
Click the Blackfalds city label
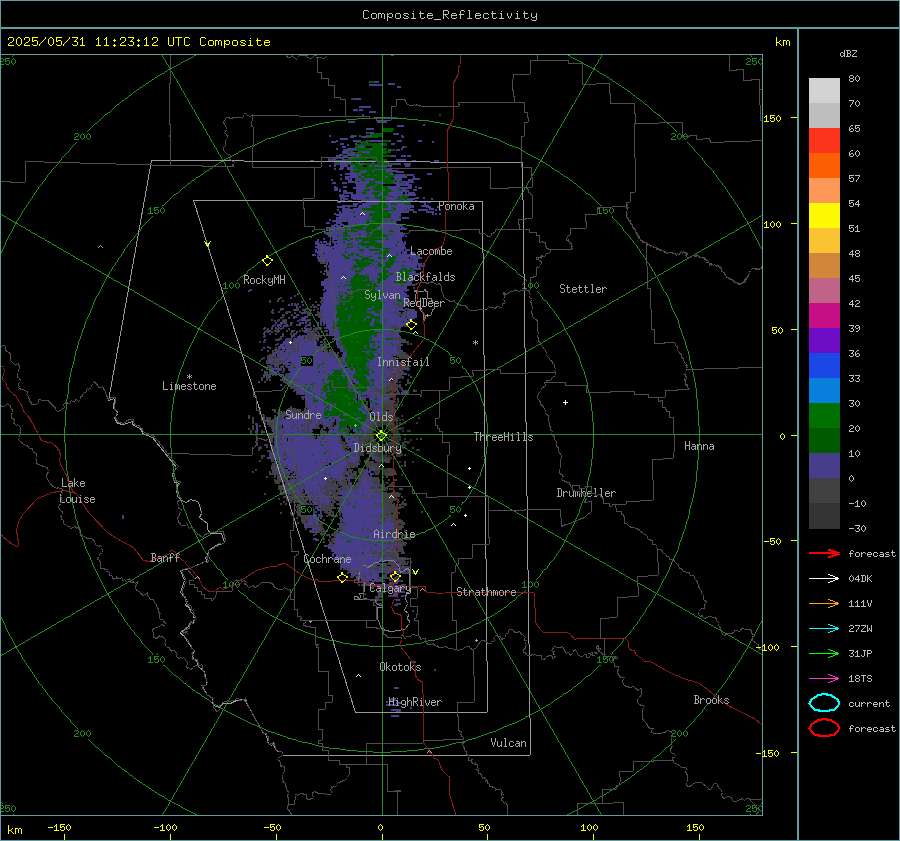point(425,277)
